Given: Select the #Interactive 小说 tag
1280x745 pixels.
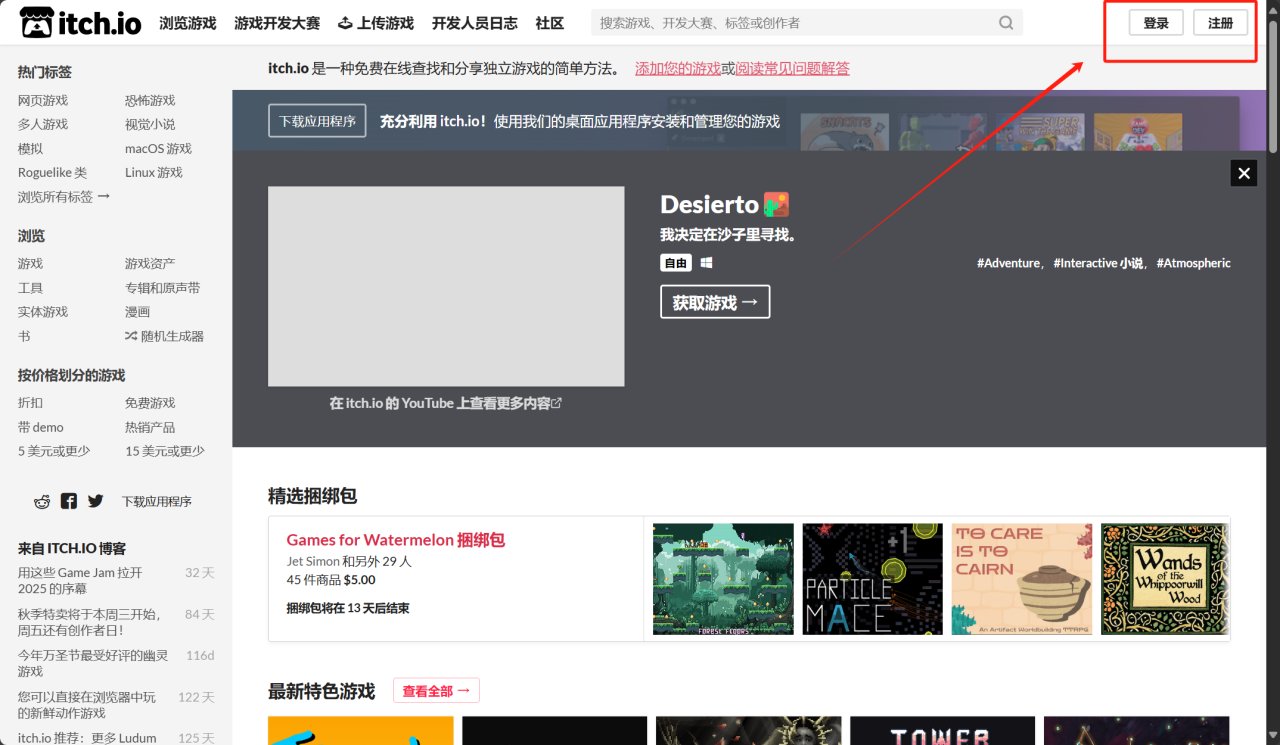Looking at the screenshot, I should 1098,263.
